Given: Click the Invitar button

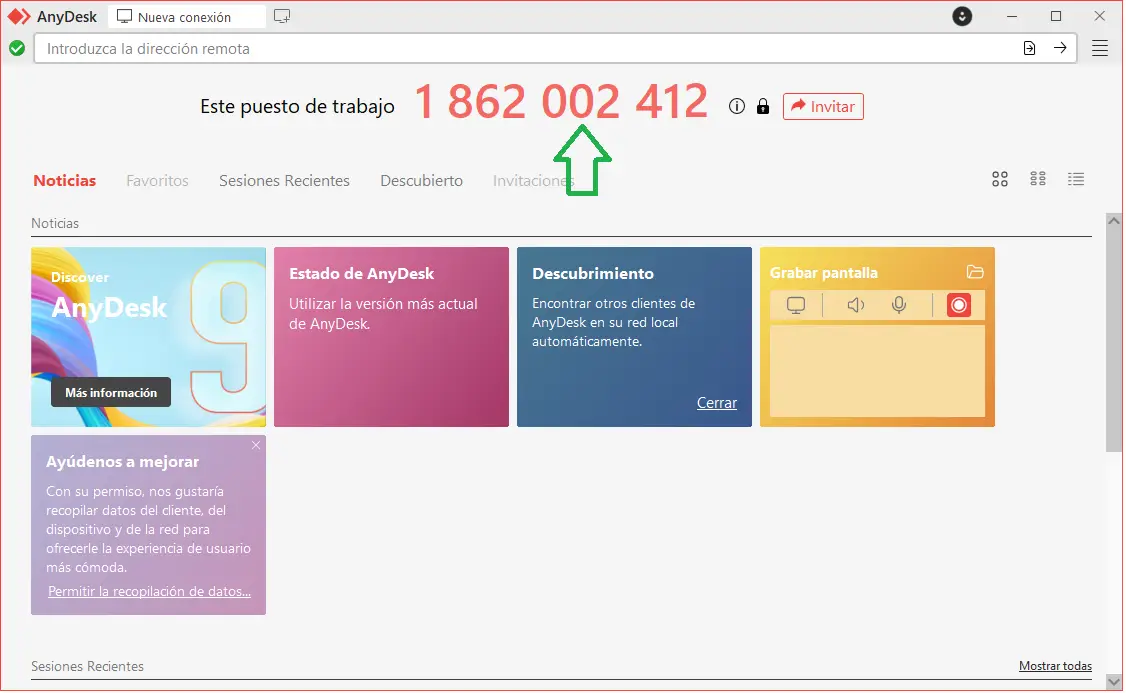Looking at the screenshot, I should [822, 106].
